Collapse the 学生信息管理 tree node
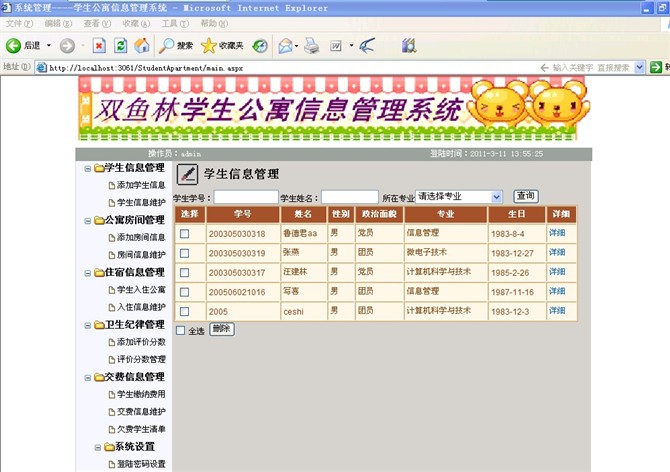Screen dimensions: 670x472 [88, 169]
